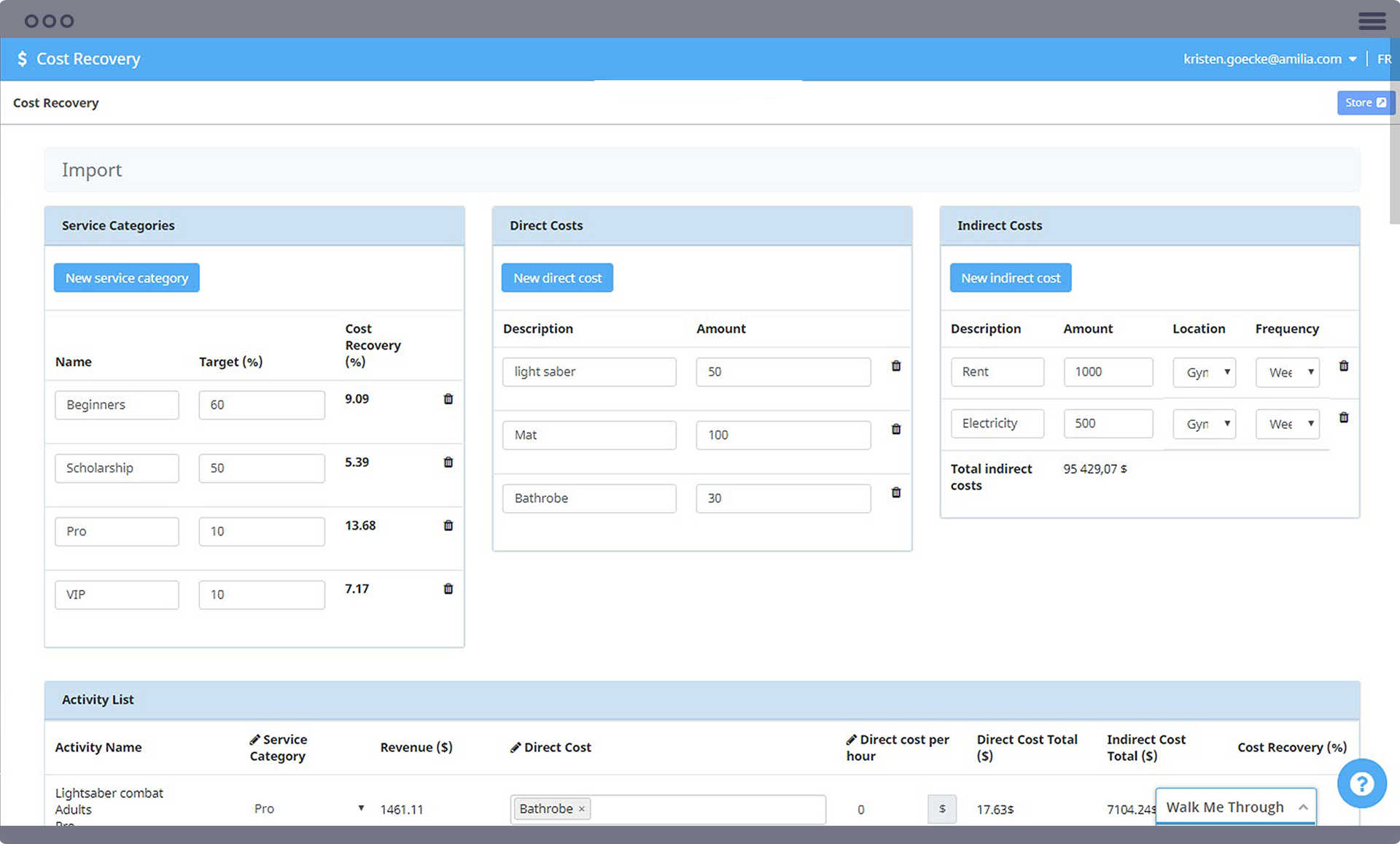The image size is (1400, 844).
Task: Click the Mat amount field showing 100
Action: pos(783,435)
